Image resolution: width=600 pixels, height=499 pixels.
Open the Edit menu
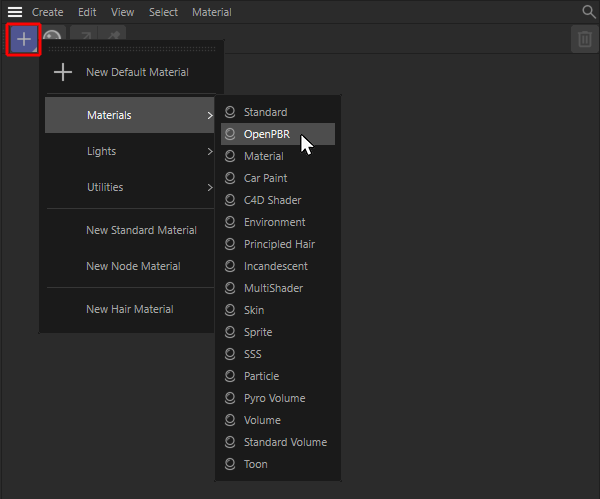[87, 12]
